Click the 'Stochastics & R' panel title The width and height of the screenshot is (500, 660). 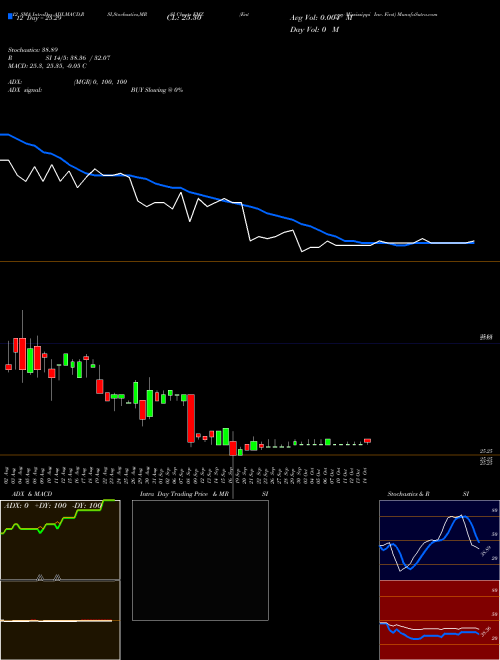408,494
